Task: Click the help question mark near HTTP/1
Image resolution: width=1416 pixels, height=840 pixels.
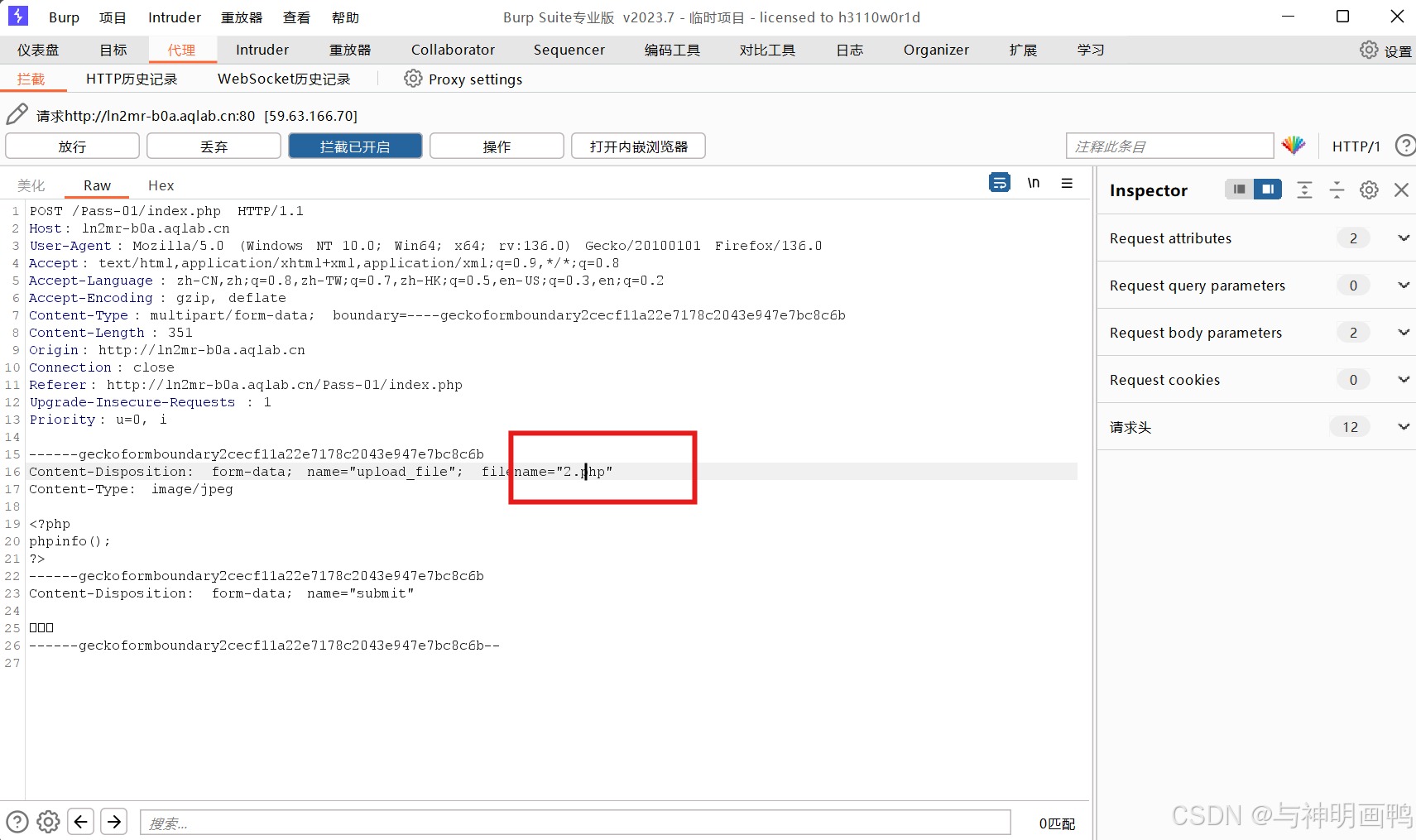Action: [x=1404, y=146]
